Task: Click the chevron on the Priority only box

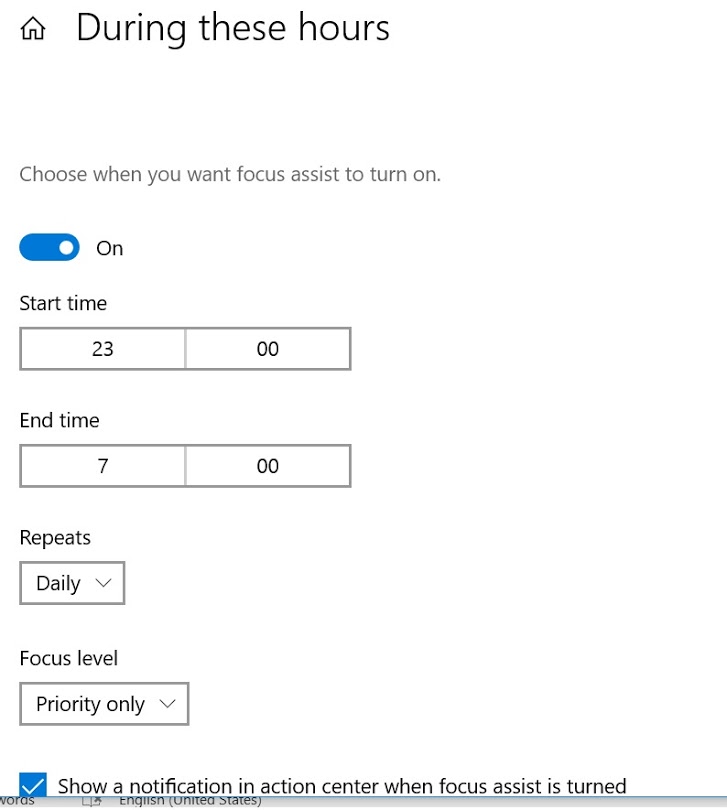Action: 167,704
